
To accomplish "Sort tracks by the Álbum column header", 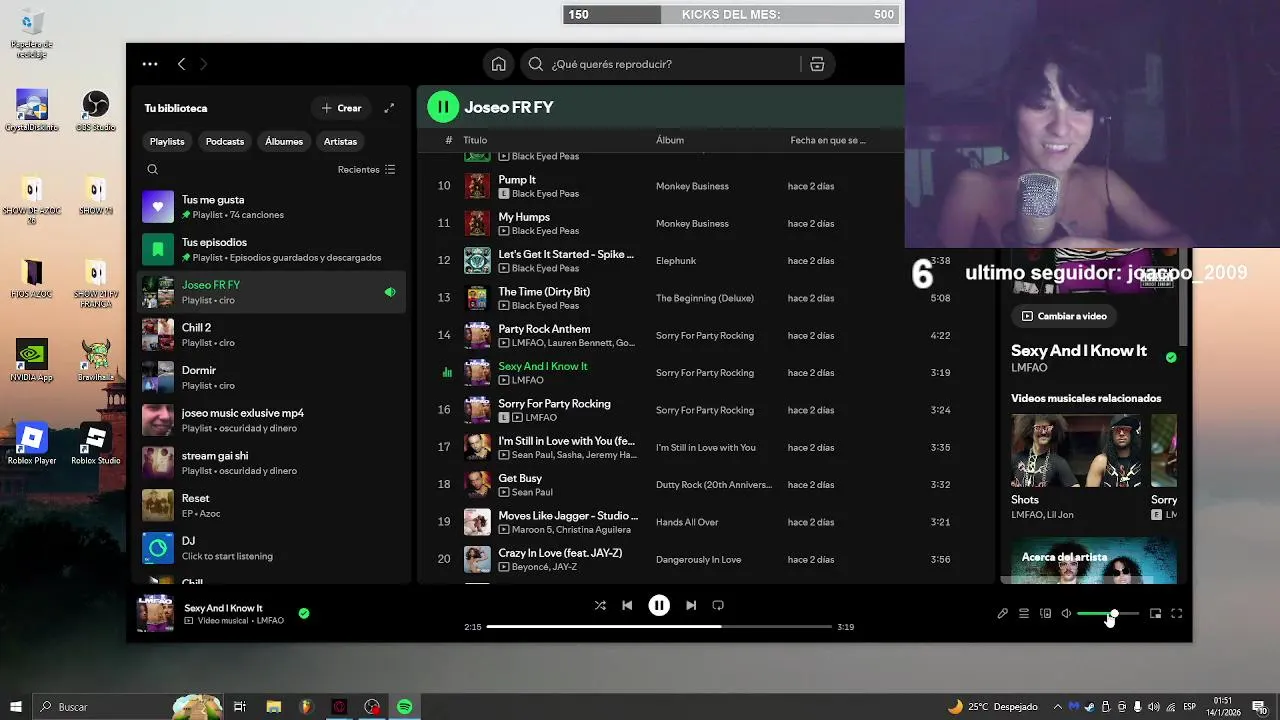I will 670,140.
